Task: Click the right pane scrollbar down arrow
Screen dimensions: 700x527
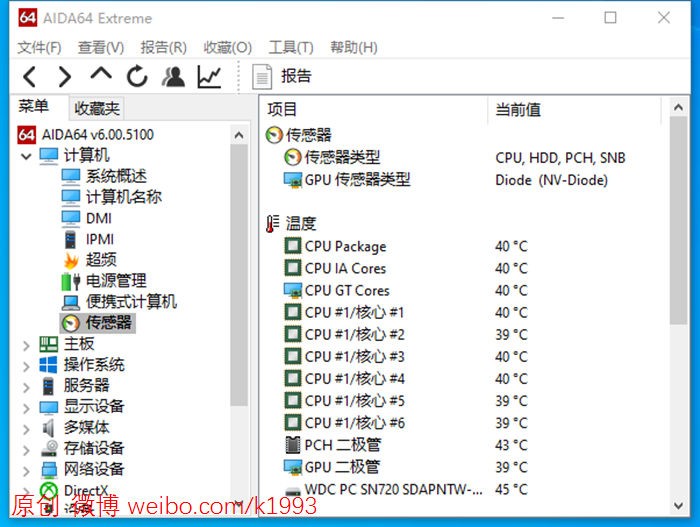Action: click(678, 506)
